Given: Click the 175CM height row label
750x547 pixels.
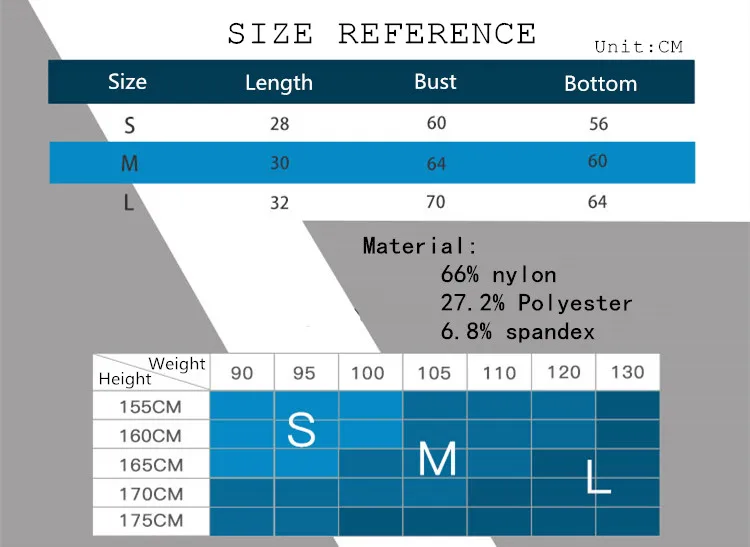Looking at the screenshot, I should (x=151, y=521).
